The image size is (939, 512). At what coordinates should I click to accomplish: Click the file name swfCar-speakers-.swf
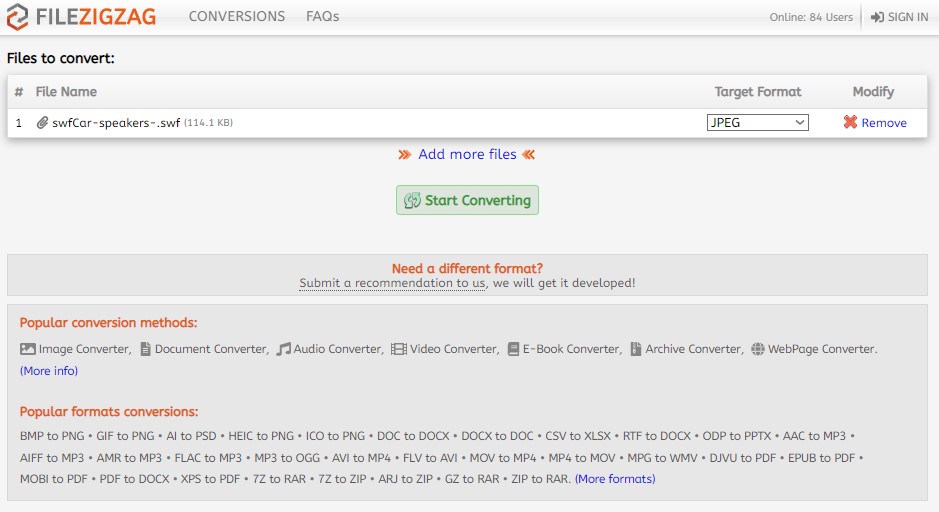pos(116,123)
